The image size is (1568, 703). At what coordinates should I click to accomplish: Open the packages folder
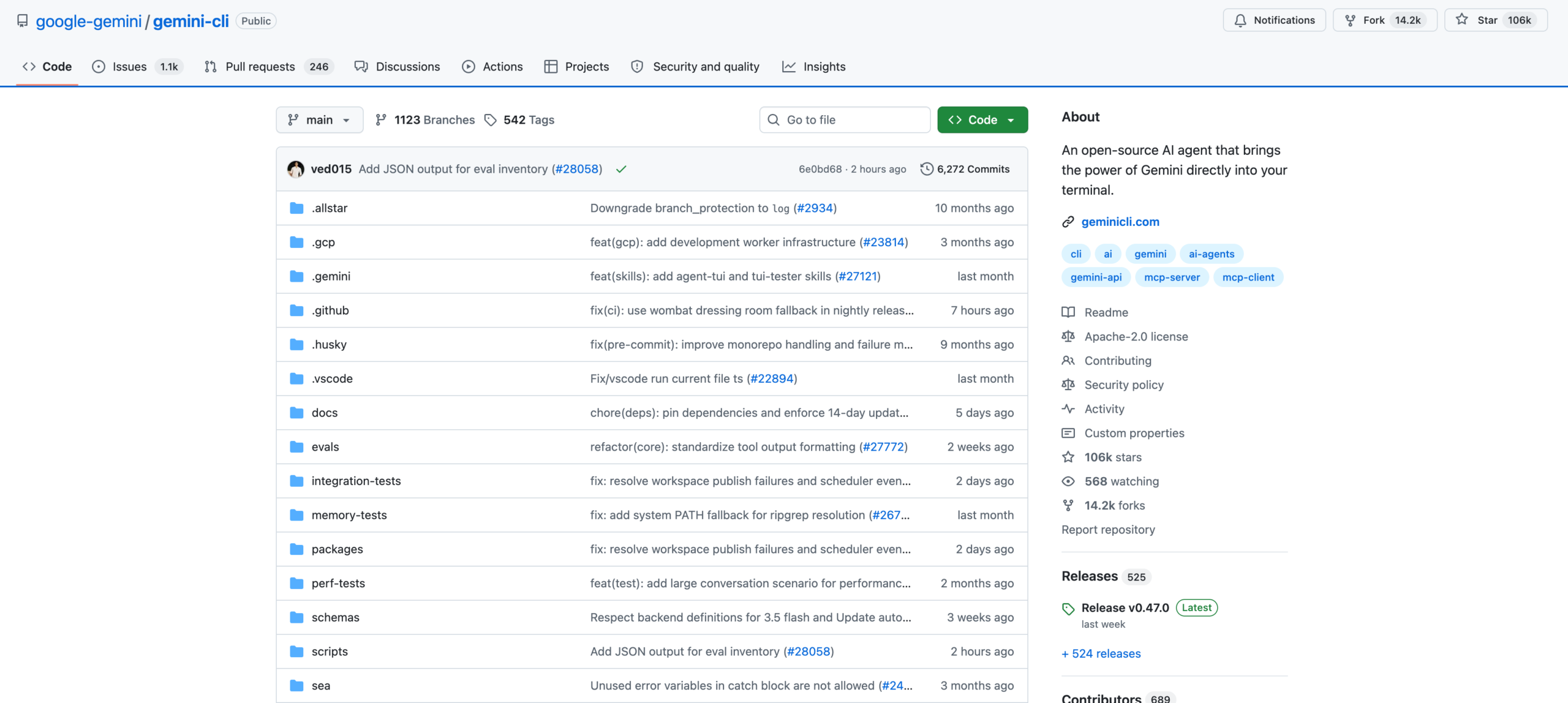tap(337, 549)
